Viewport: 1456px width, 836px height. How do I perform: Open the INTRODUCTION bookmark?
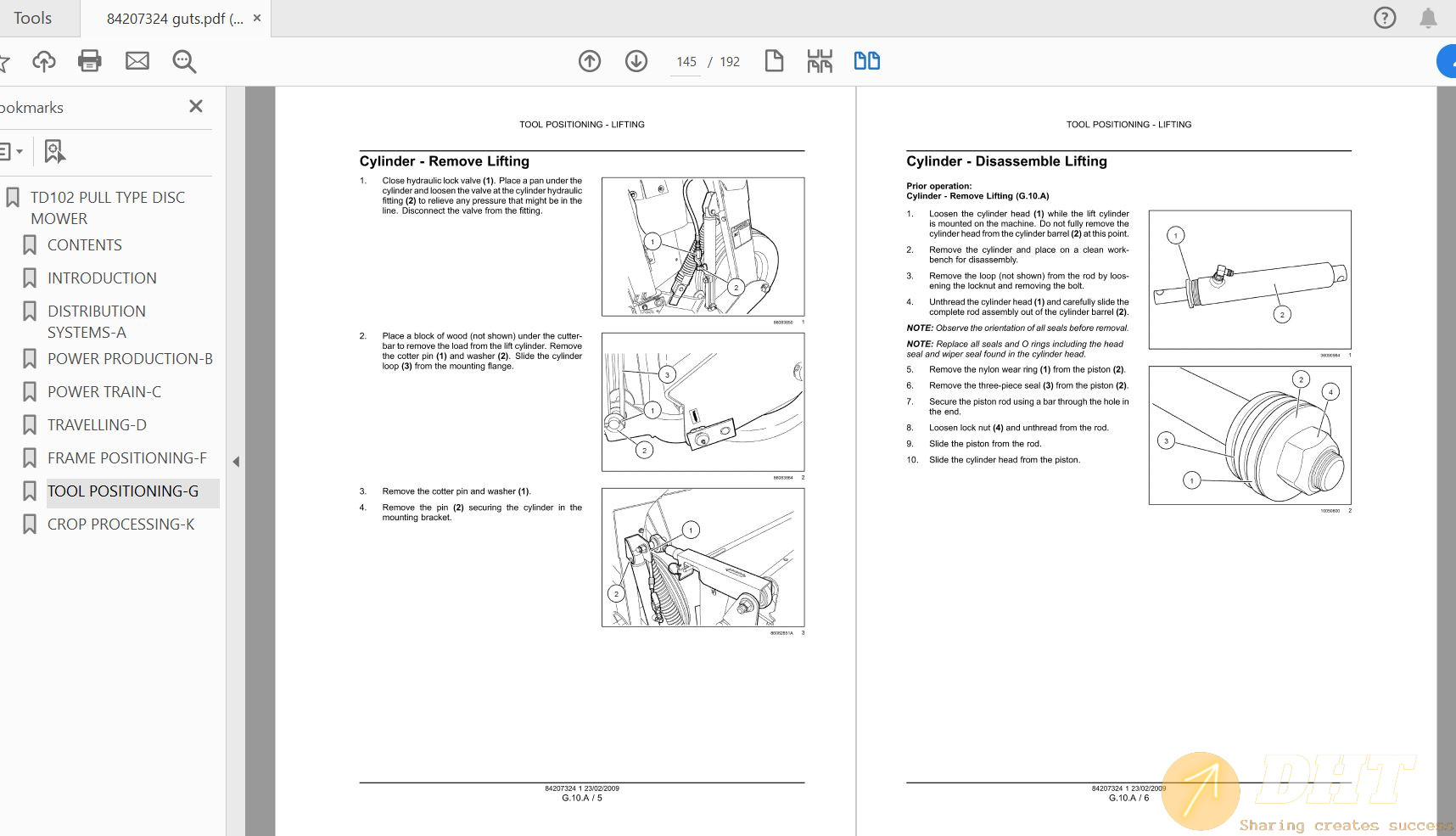tap(102, 278)
